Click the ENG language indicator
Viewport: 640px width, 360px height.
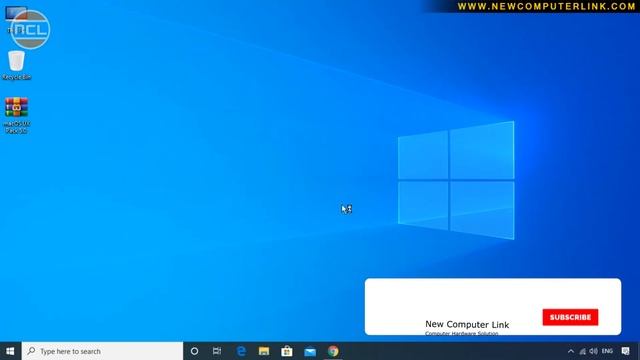pyautogui.click(x=607, y=351)
